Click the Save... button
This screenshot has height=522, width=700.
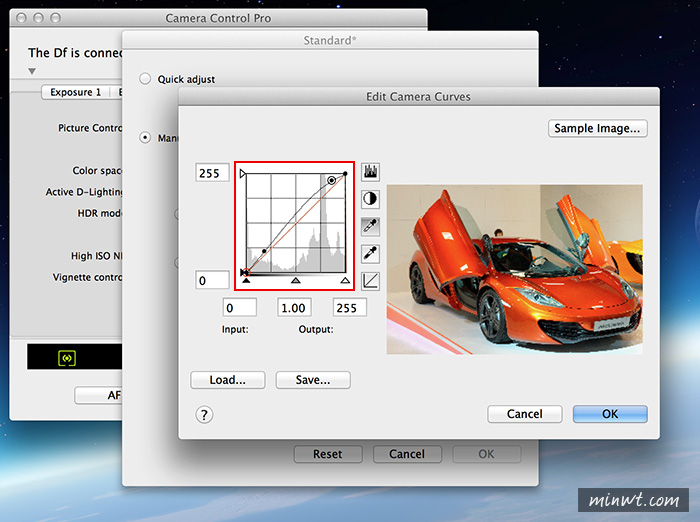tap(313, 380)
